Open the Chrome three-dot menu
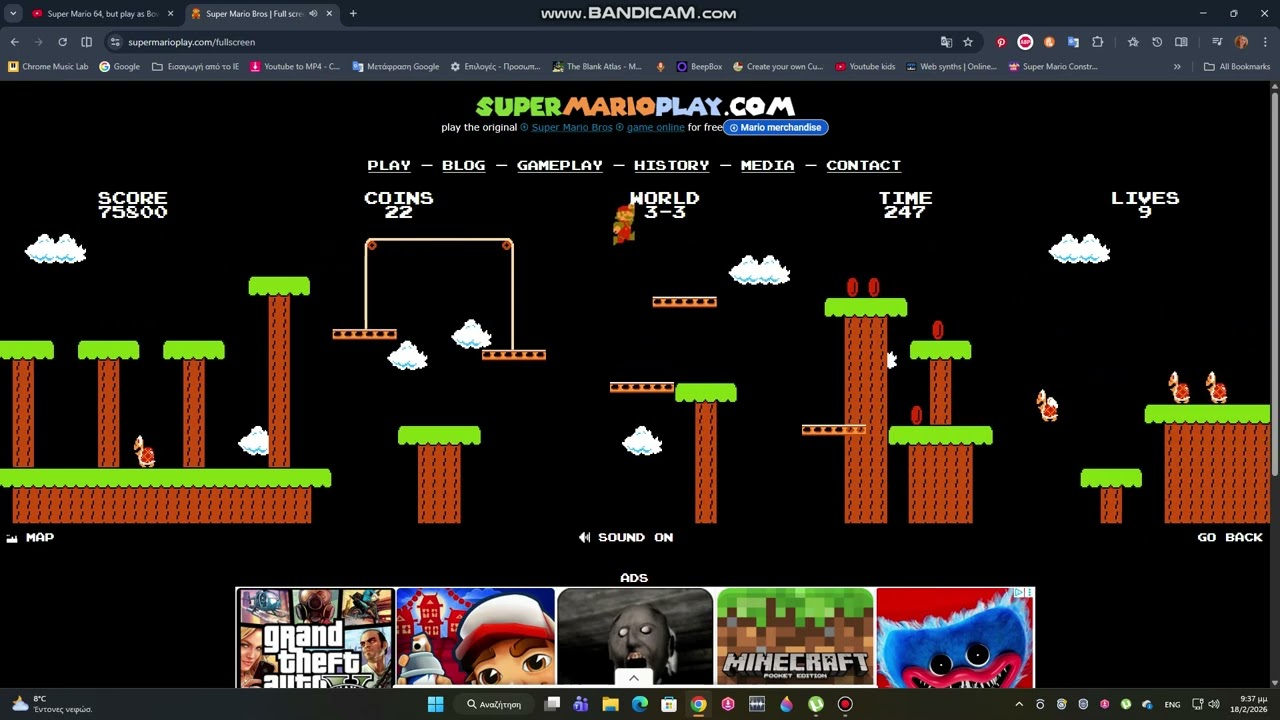 click(x=1265, y=42)
